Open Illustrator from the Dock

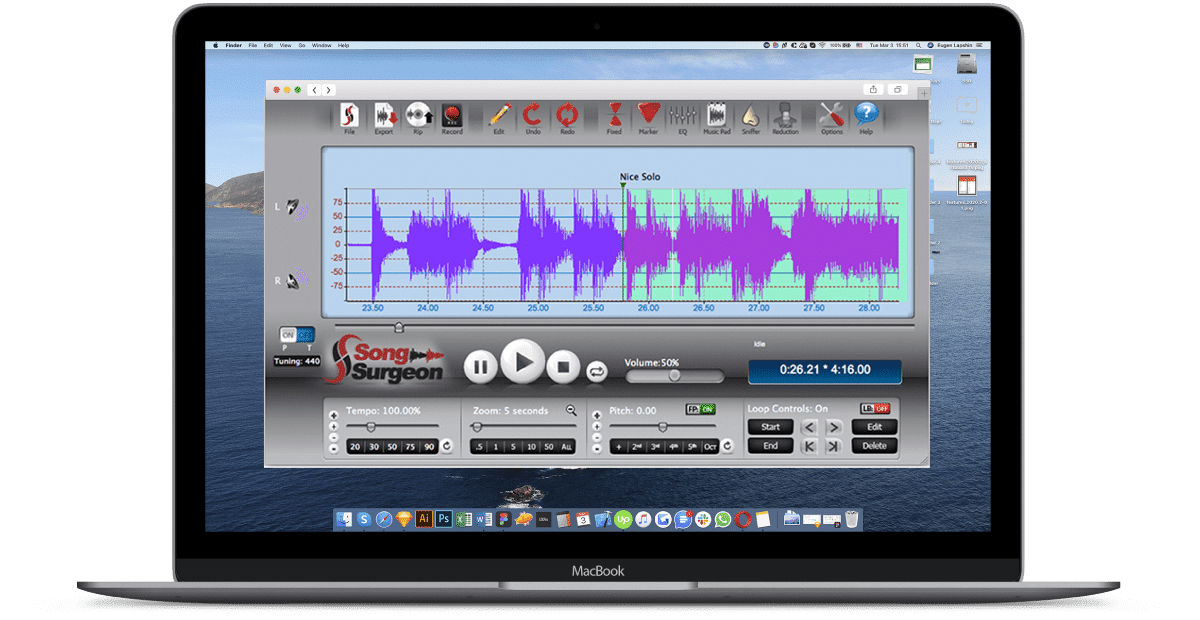pyautogui.click(x=423, y=519)
